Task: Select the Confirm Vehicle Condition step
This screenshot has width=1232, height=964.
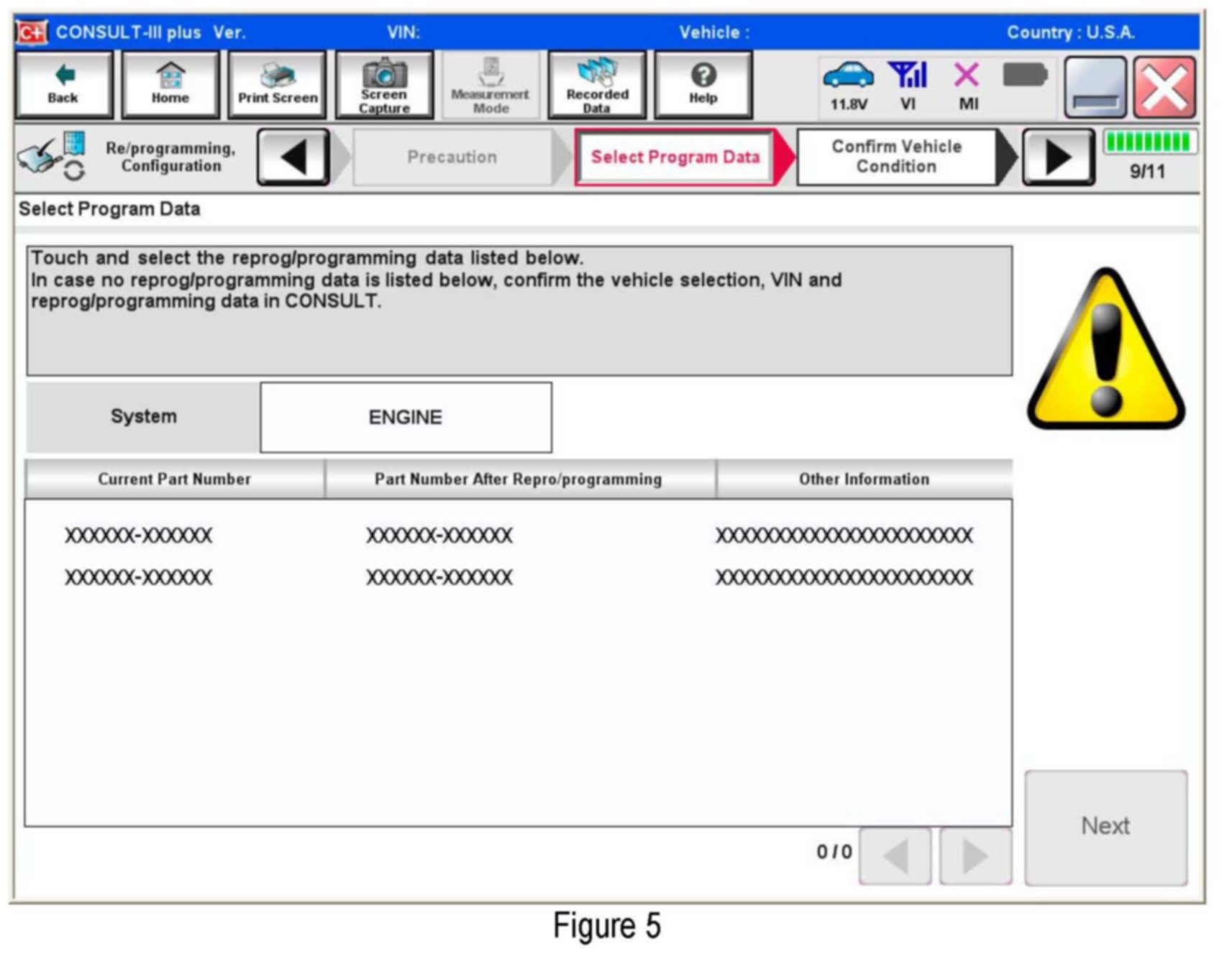Action: 896,157
